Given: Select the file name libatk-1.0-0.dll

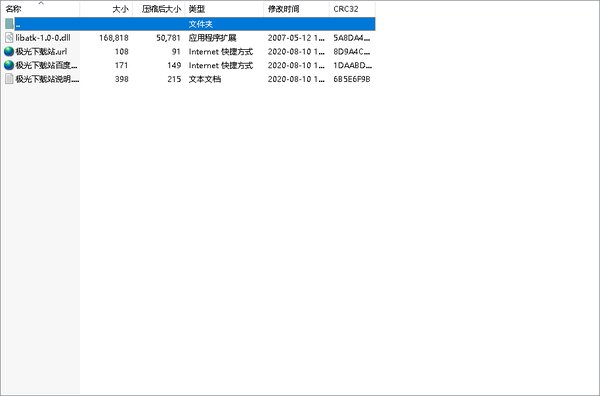Looking at the screenshot, I should [43, 37].
